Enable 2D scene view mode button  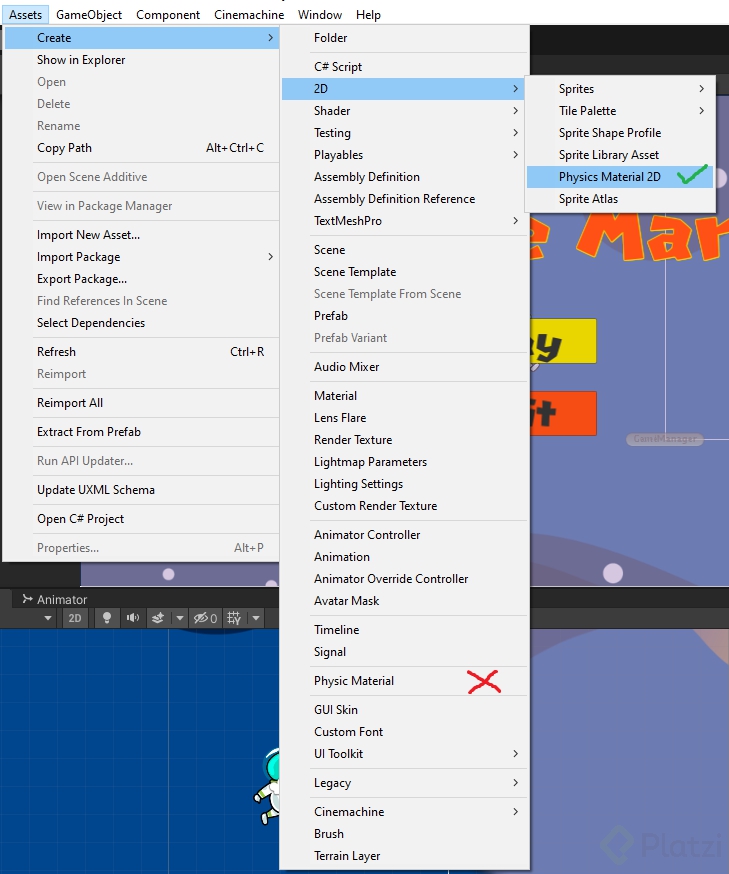coord(75,618)
